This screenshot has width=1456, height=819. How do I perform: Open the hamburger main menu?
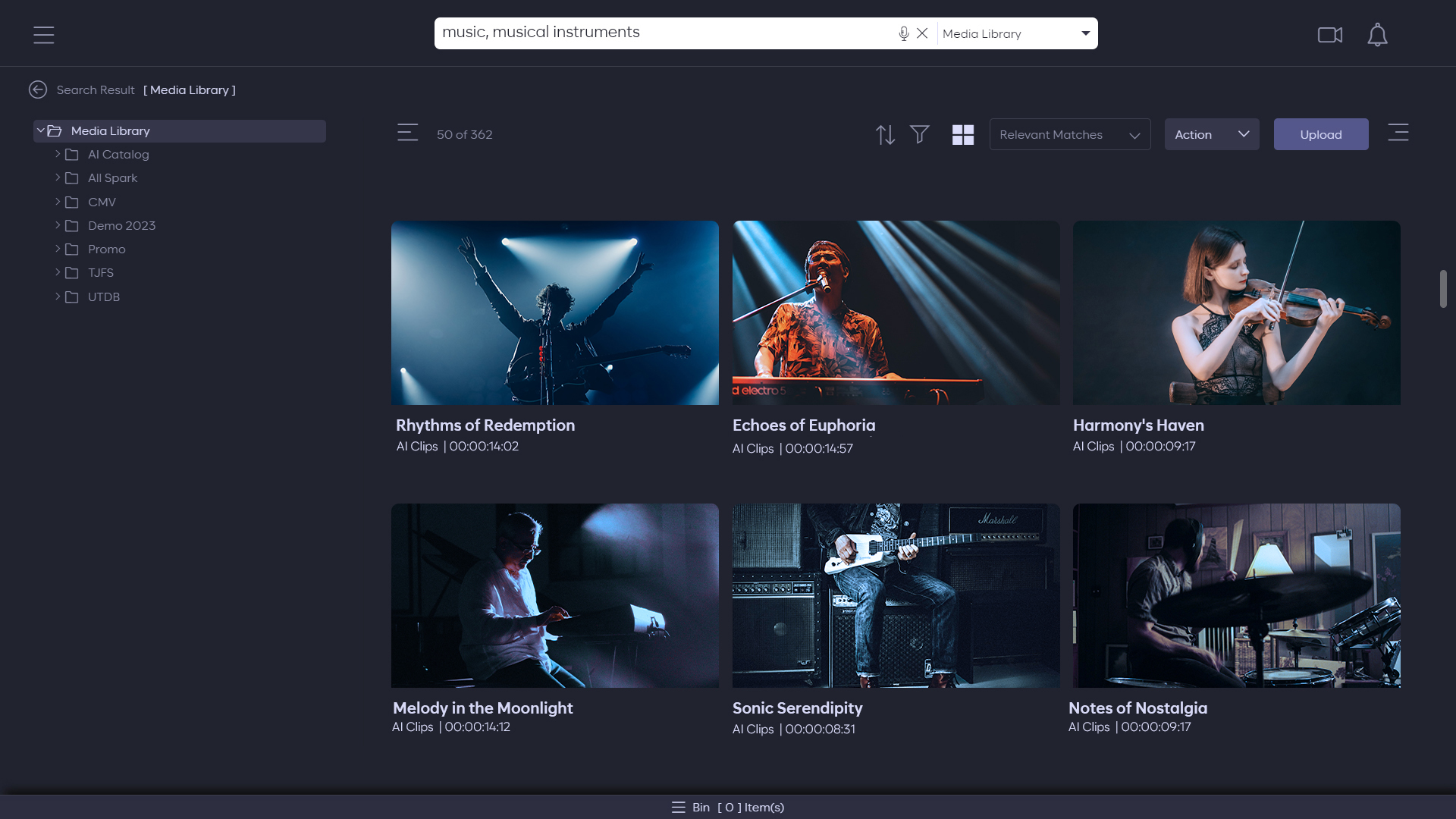pyautogui.click(x=44, y=35)
